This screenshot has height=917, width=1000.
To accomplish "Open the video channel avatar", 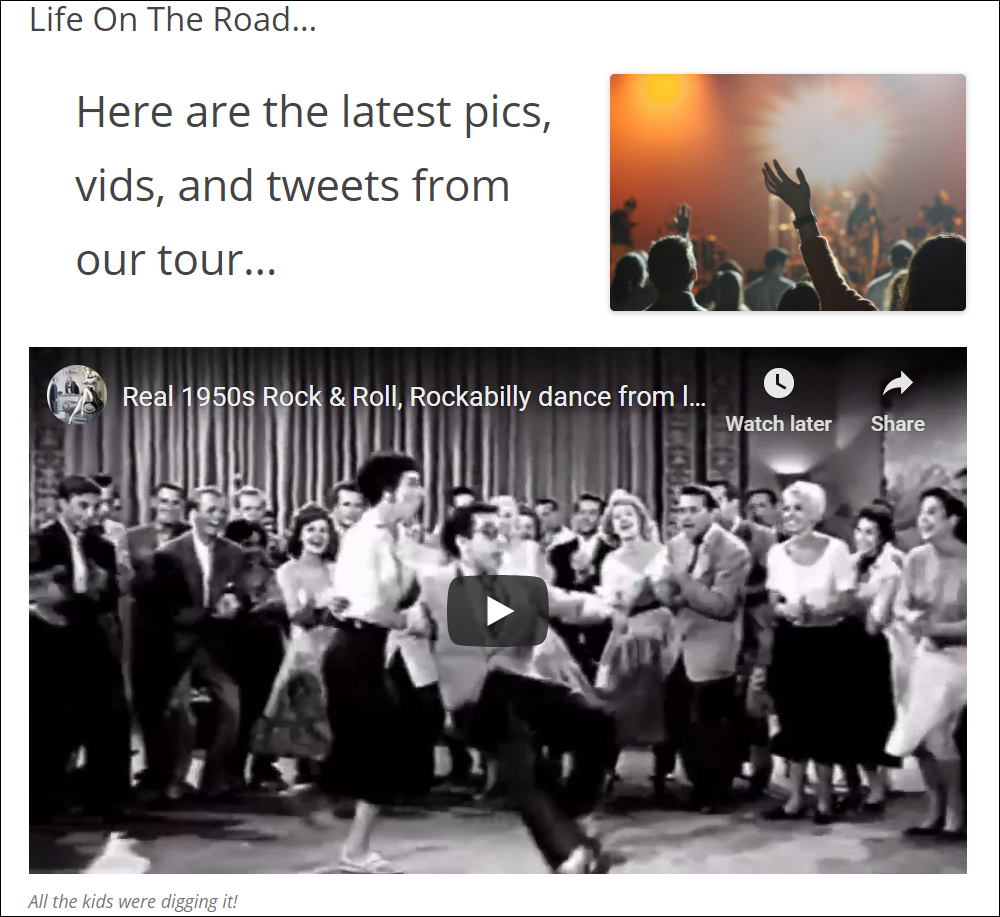I will pyautogui.click(x=77, y=395).
